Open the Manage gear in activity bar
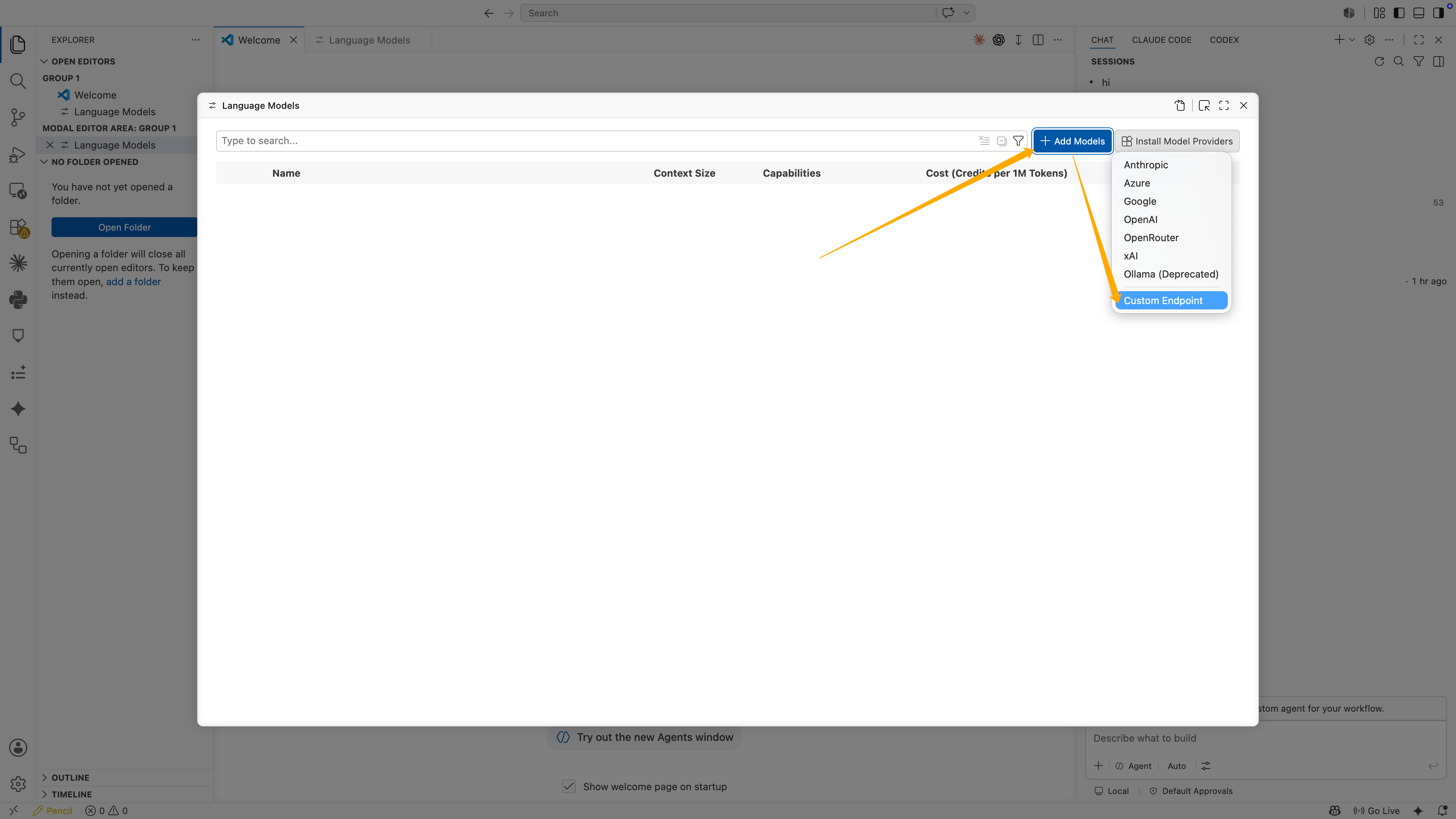 point(18,784)
